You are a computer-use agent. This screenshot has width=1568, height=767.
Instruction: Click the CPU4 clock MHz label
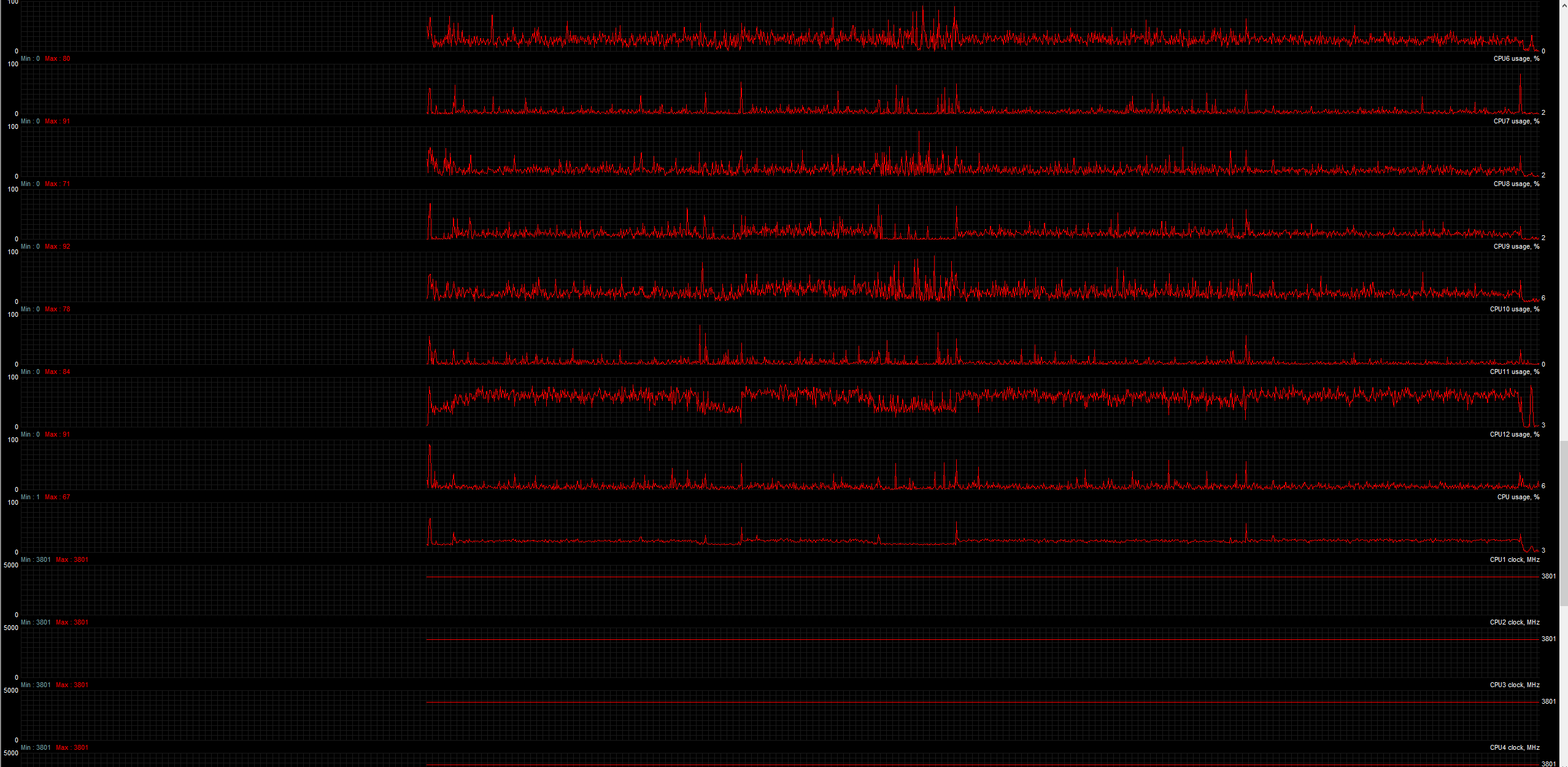pyautogui.click(x=1514, y=748)
